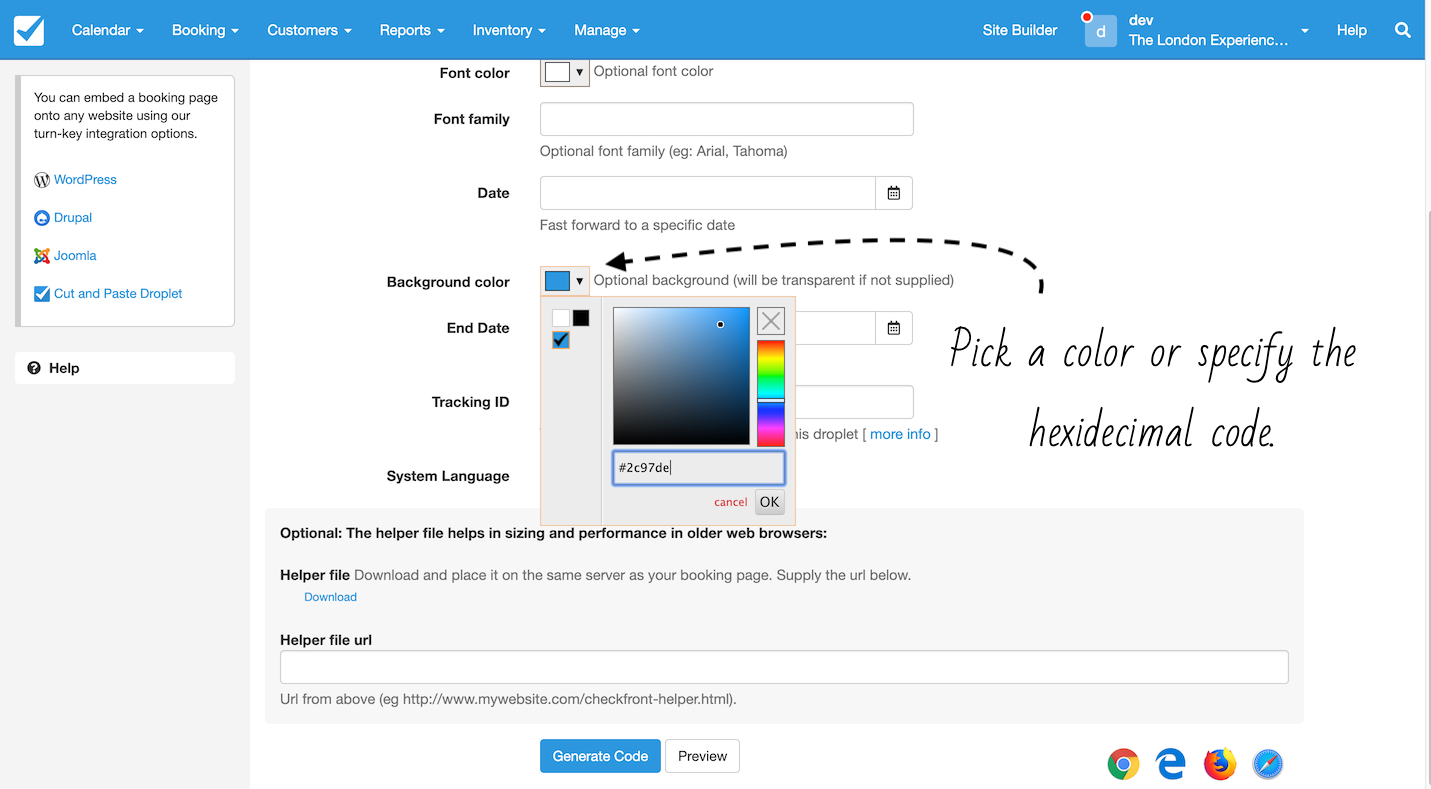Open the End Date calendar icon
Viewport: 1431px width, 789px height.
pyautogui.click(x=894, y=328)
